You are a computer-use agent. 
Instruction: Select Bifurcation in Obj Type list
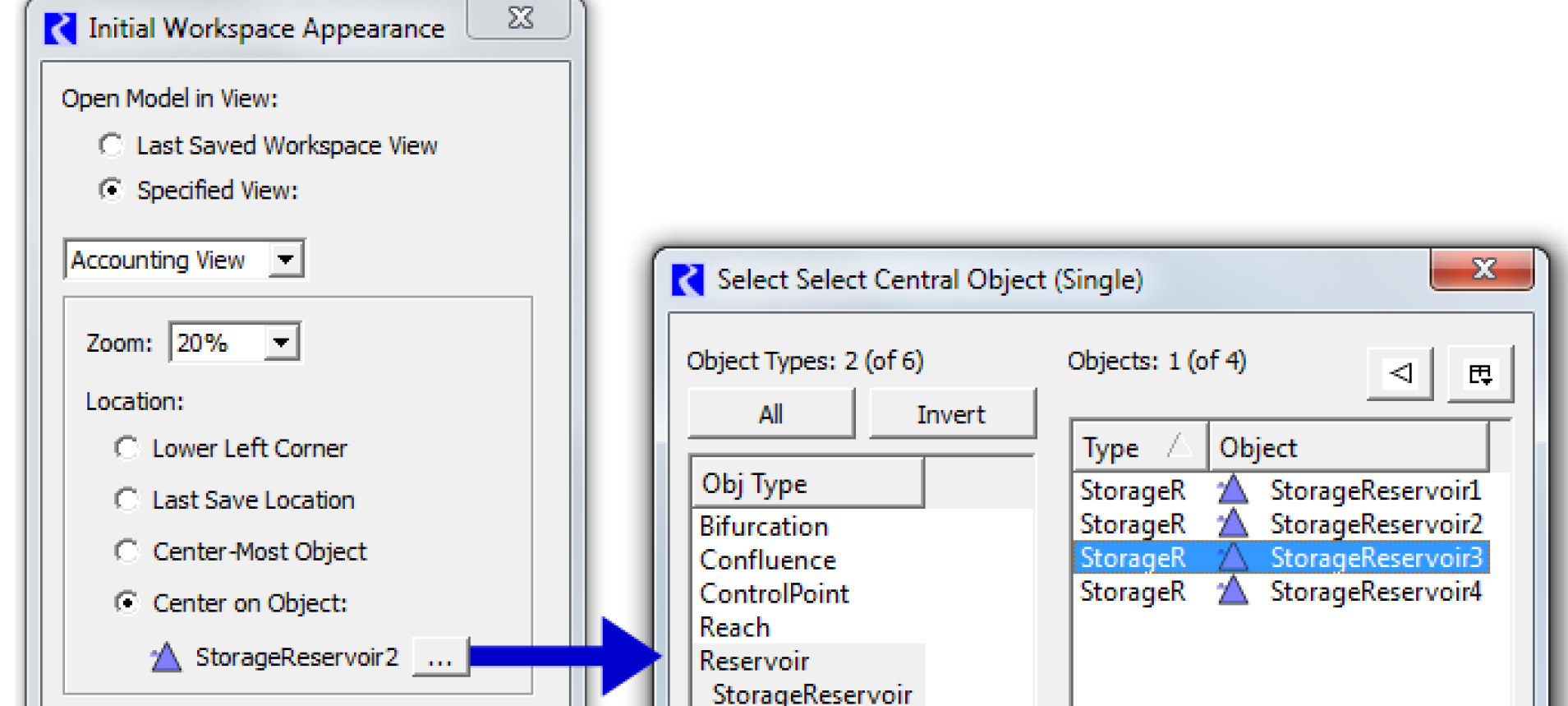point(764,526)
